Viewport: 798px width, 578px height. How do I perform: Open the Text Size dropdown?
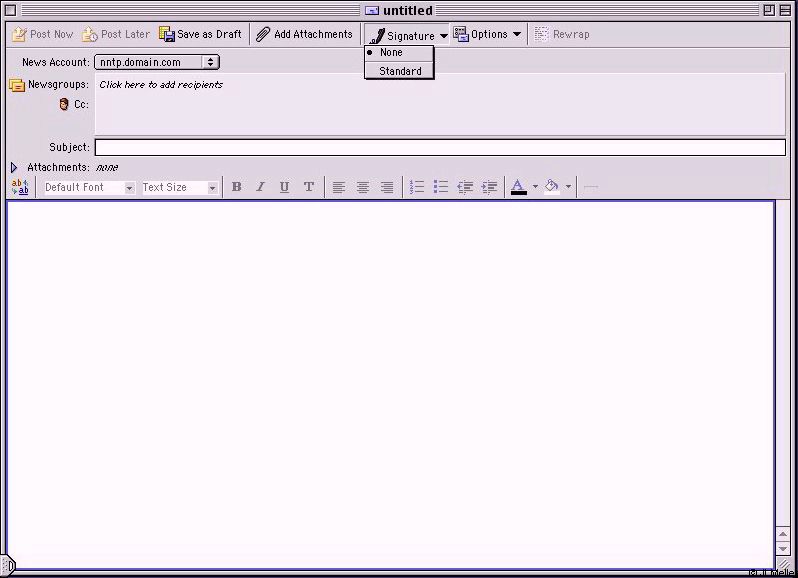pyautogui.click(x=180, y=187)
